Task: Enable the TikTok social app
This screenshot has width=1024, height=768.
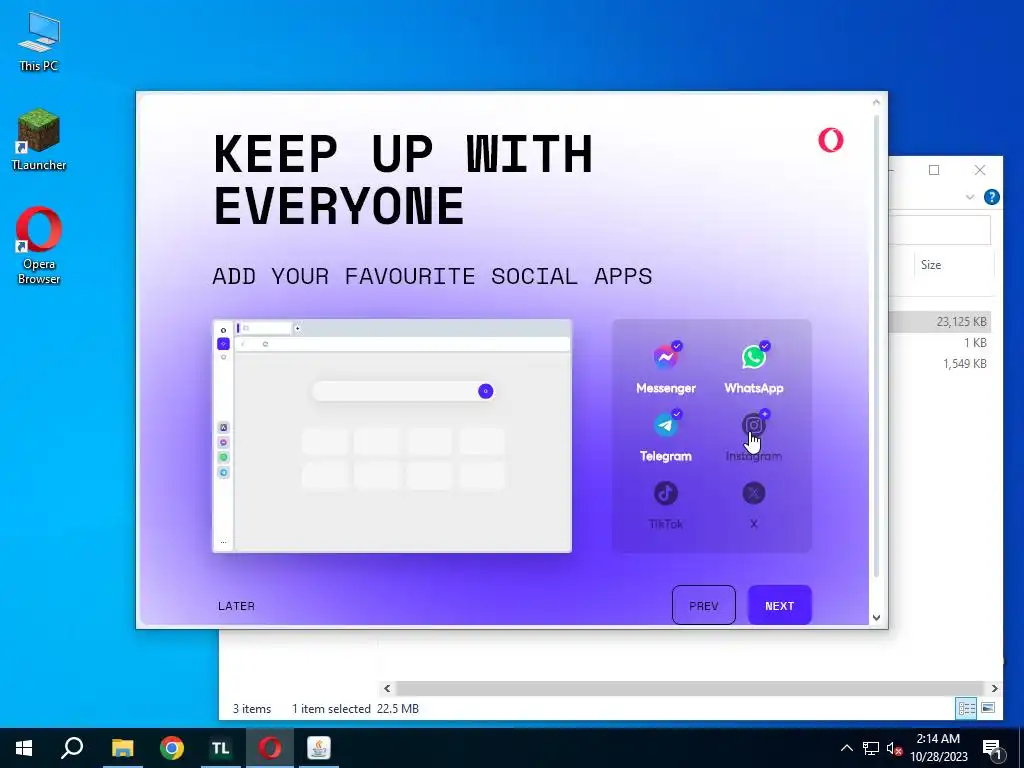Action: (665, 504)
